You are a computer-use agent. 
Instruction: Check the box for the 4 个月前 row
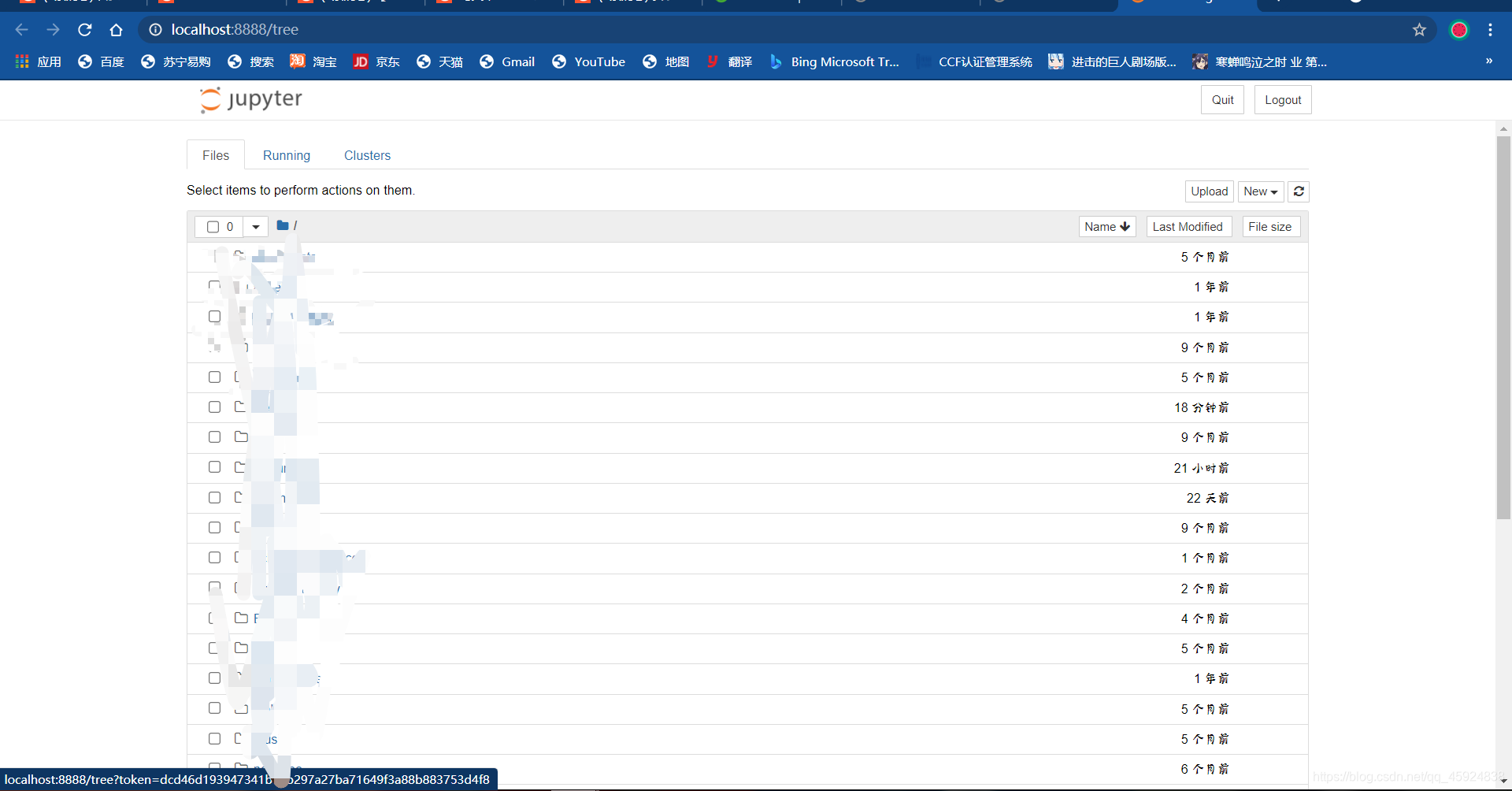(214, 618)
